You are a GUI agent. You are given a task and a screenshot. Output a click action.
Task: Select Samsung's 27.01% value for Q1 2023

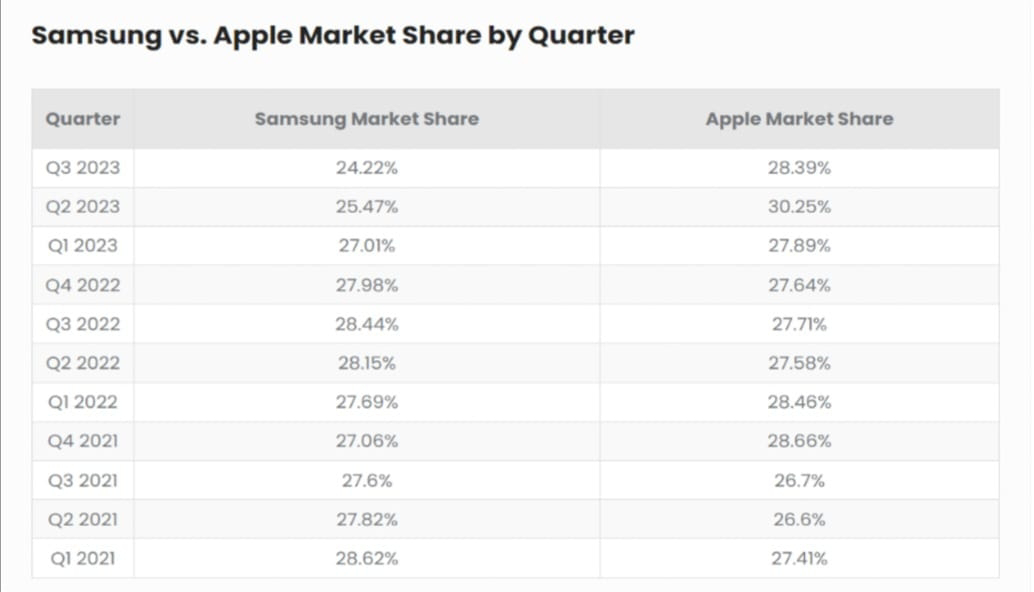pos(367,246)
